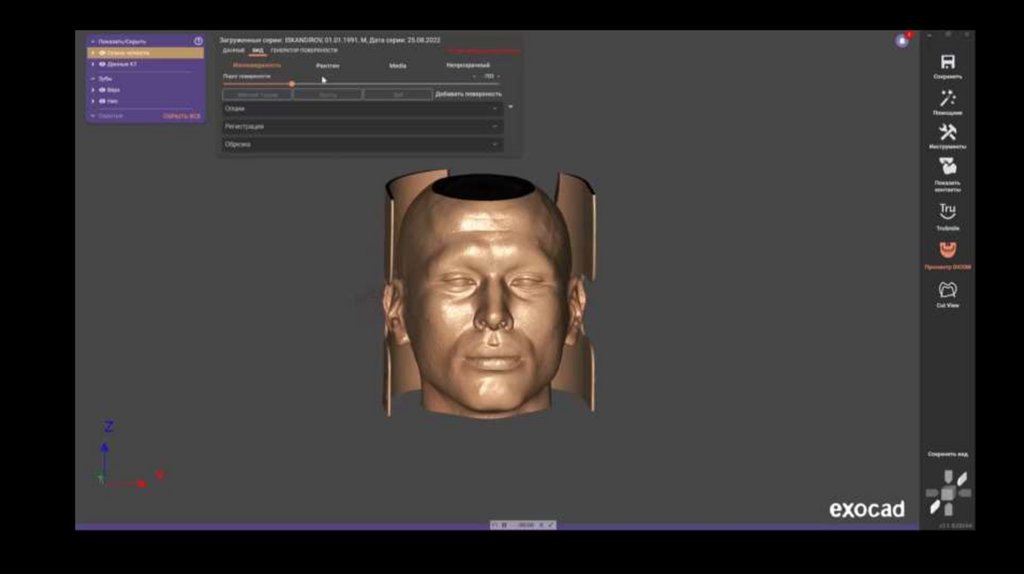Screen dimensions: 1024x574
Task: Expand the Обрезка section
Action: coord(360,144)
